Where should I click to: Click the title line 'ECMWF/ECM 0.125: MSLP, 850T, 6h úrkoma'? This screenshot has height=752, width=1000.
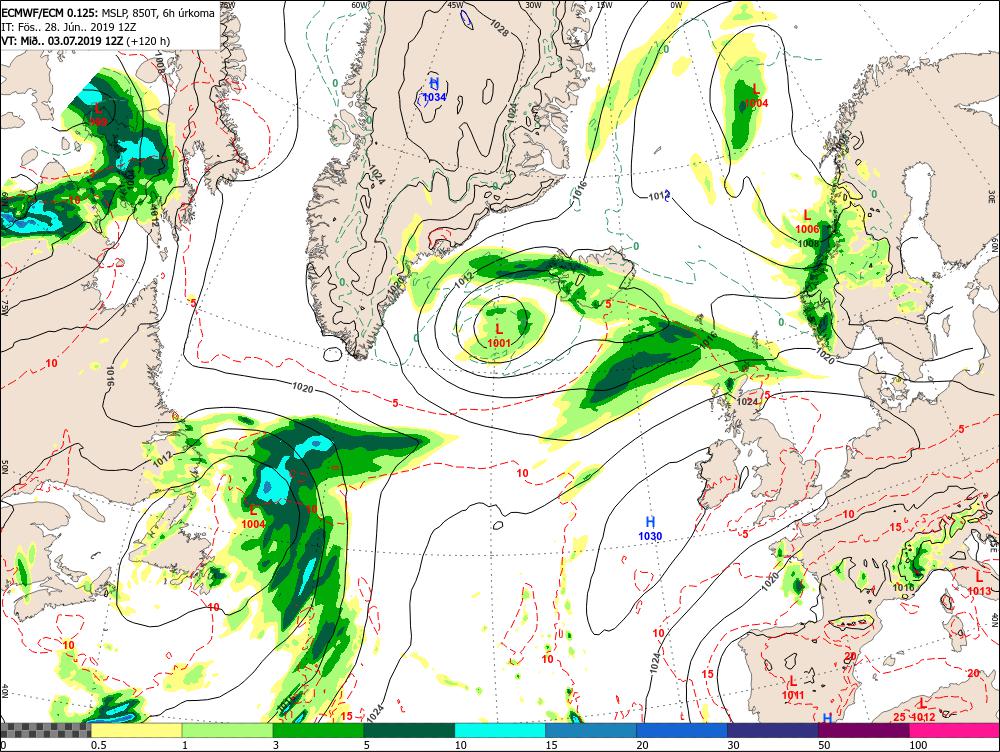(108, 13)
